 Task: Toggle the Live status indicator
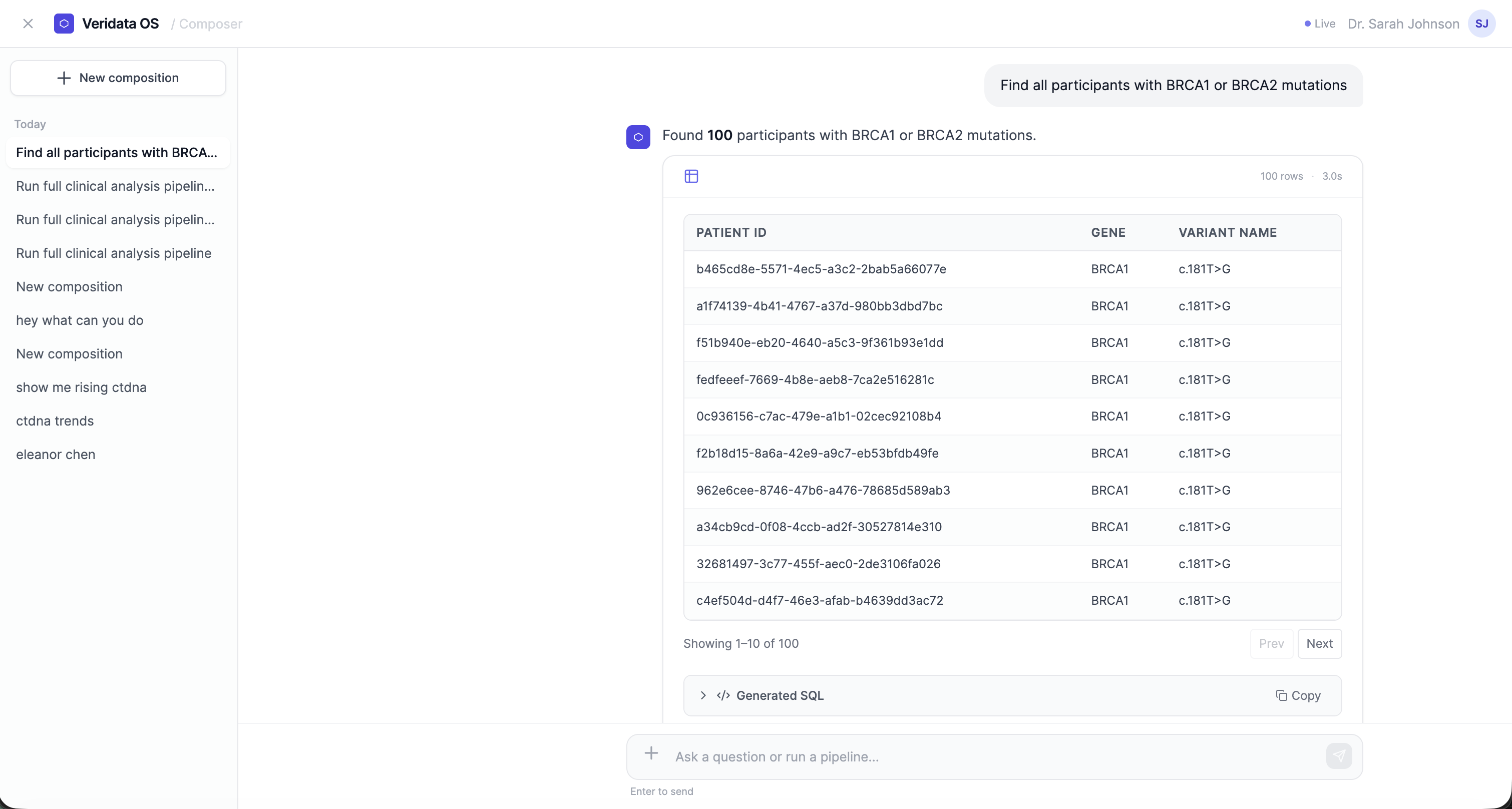[1318, 24]
